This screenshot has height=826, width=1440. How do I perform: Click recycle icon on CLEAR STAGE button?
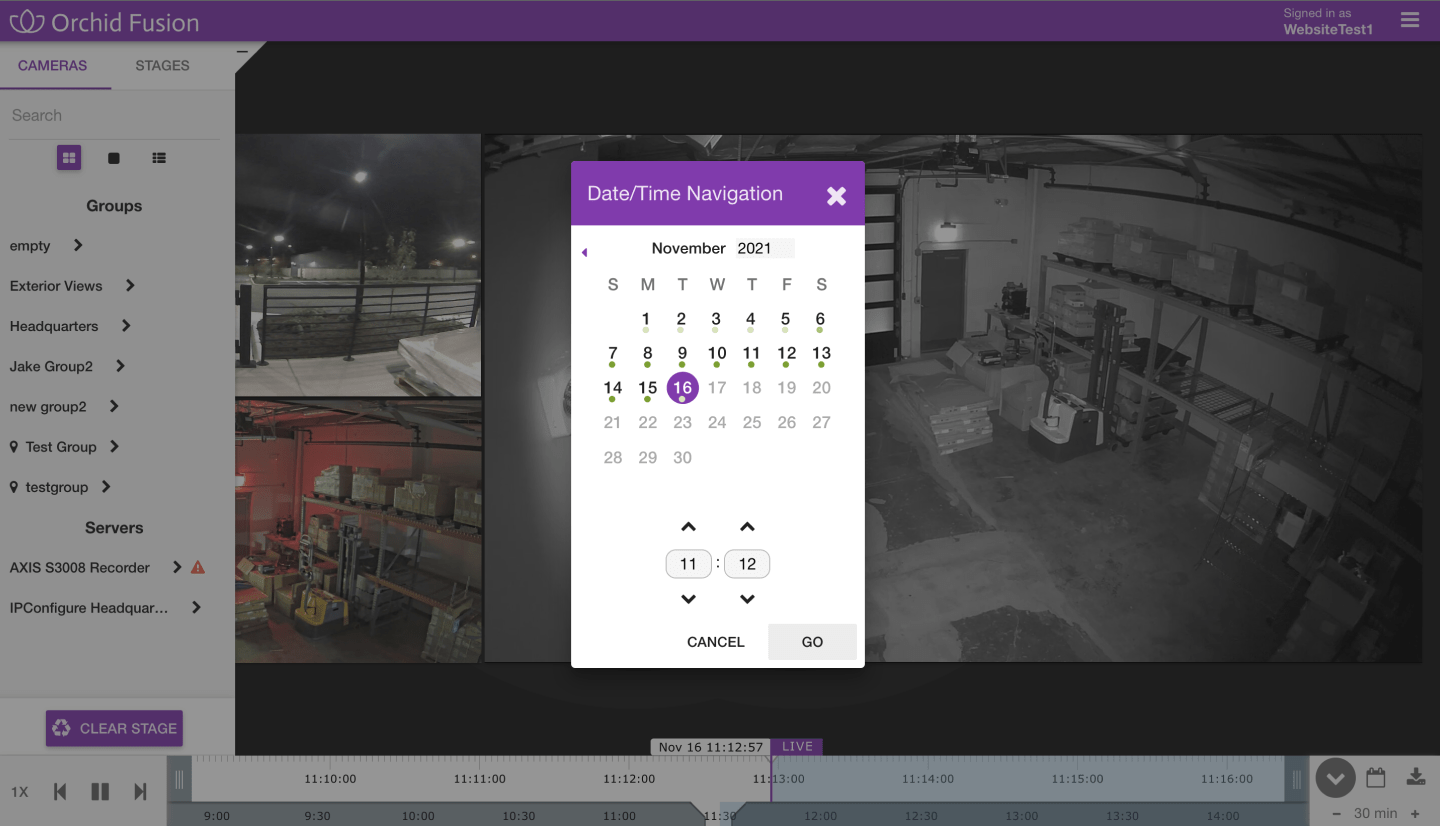61,728
